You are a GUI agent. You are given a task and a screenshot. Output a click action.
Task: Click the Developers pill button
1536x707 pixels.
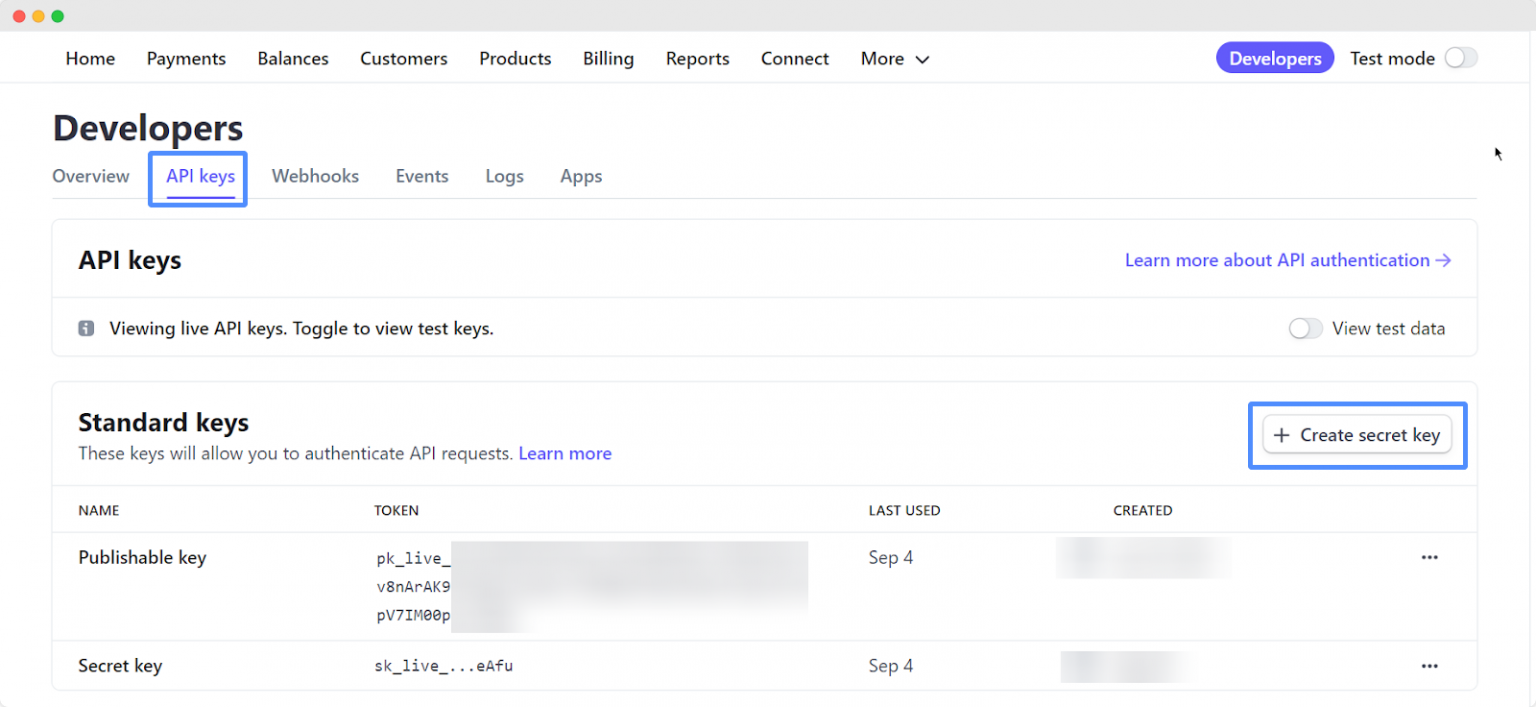pos(1274,57)
